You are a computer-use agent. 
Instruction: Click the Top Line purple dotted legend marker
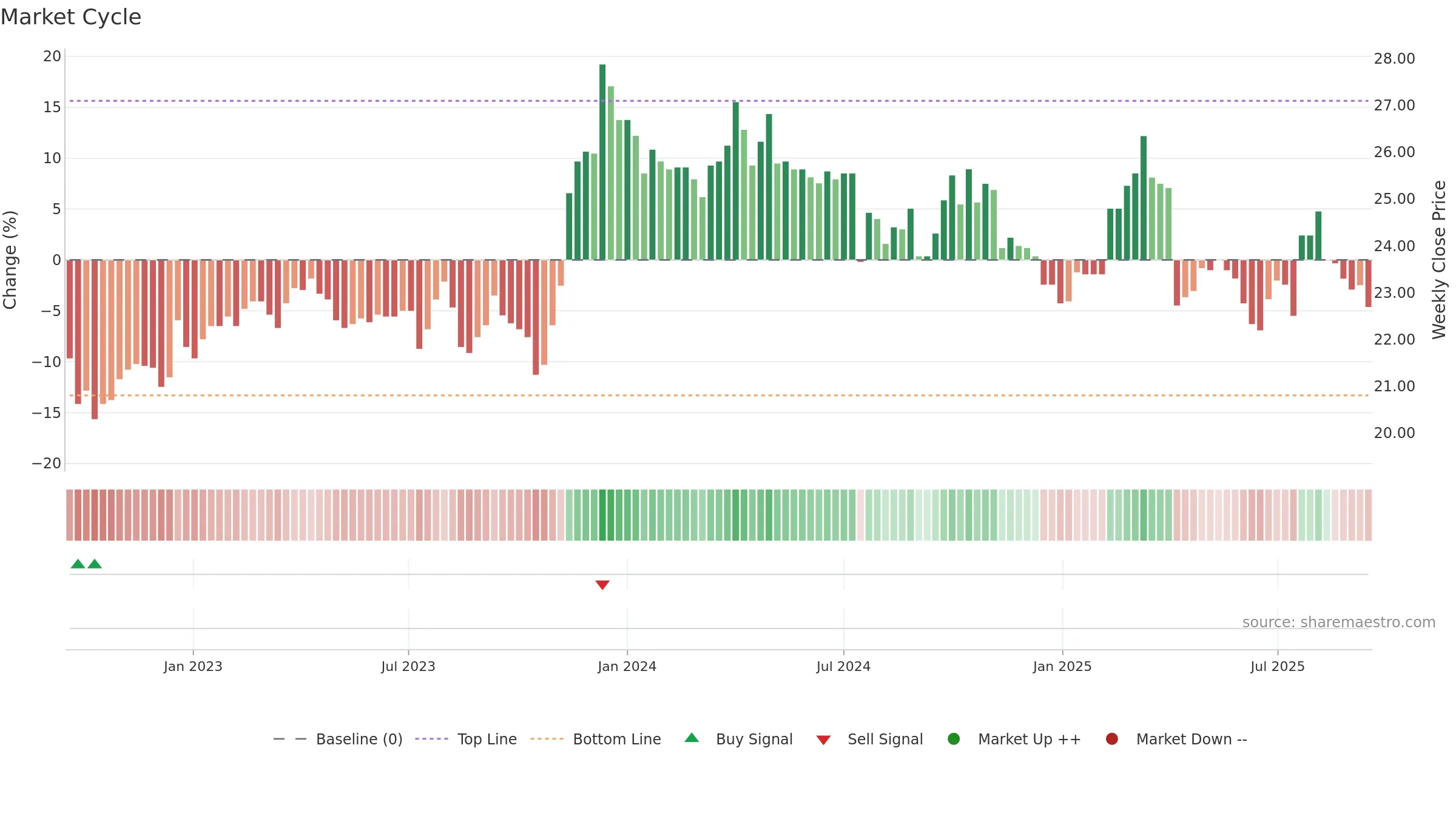432,739
